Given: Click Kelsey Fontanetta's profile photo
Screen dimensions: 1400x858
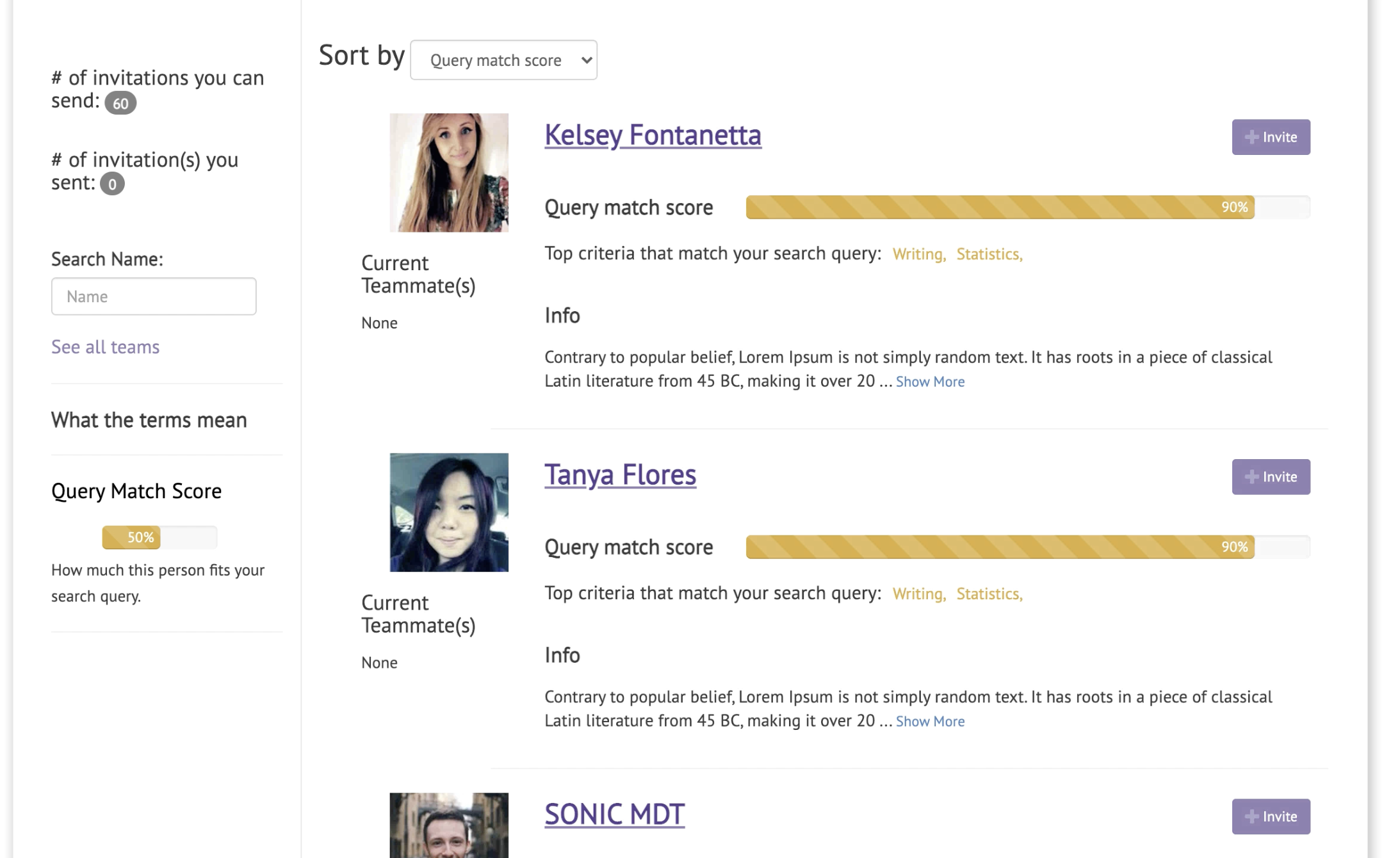Looking at the screenshot, I should pyautogui.click(x=449, y=173).
